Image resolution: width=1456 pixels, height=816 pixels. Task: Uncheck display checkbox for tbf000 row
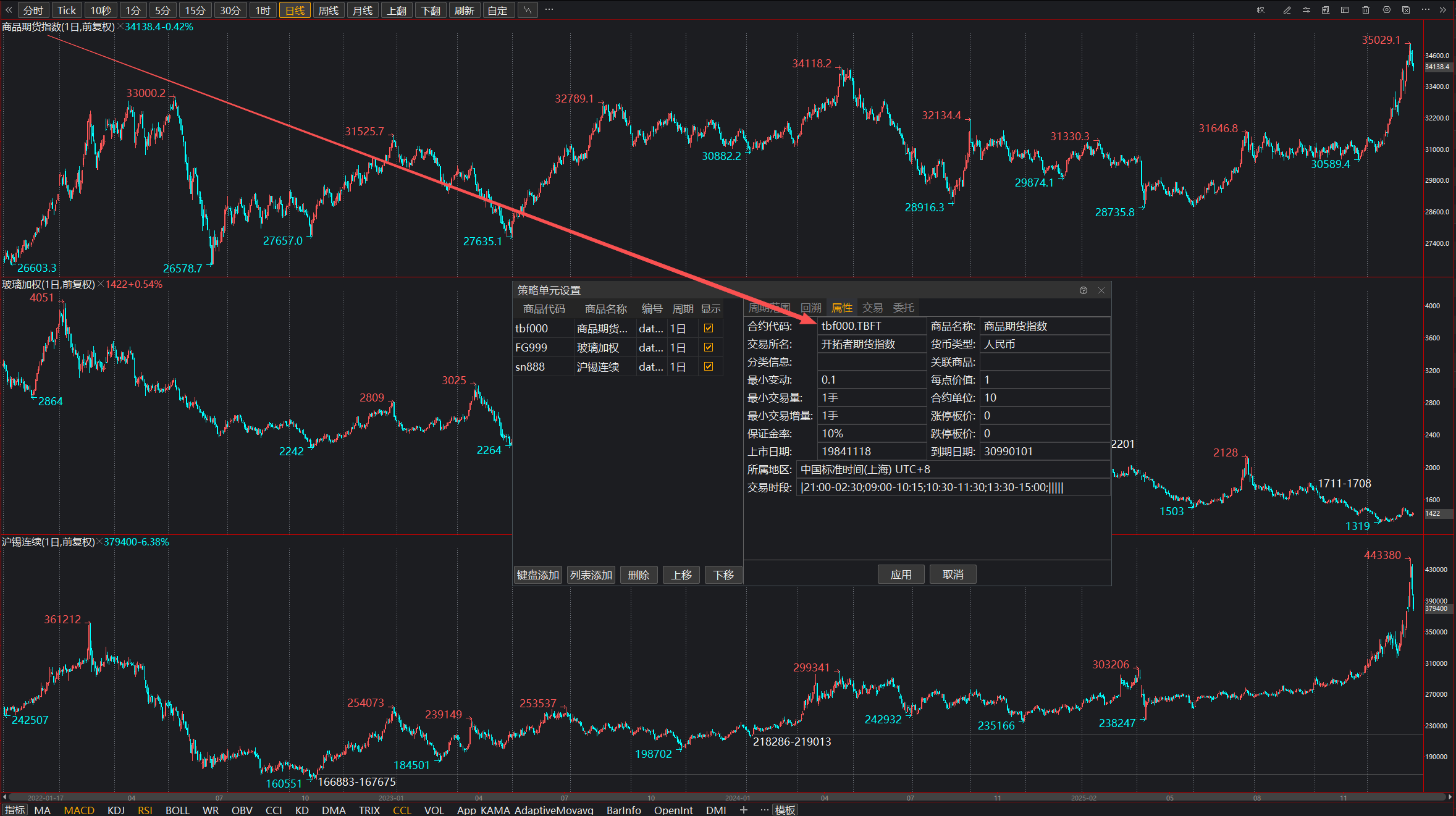click(x=709, y=328)
